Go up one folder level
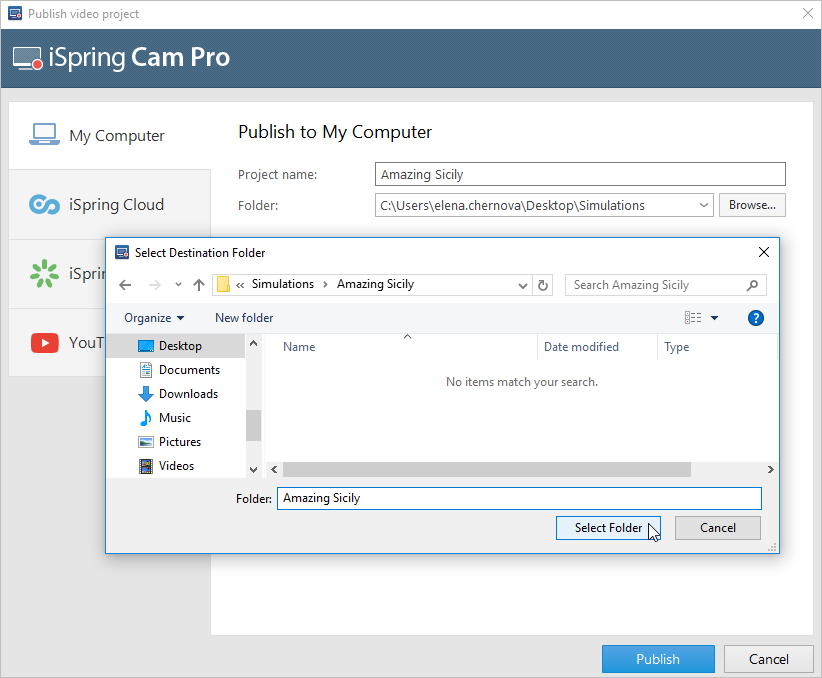Image resolution: width=822 pixels, height=678 pixels. (199, 285)
